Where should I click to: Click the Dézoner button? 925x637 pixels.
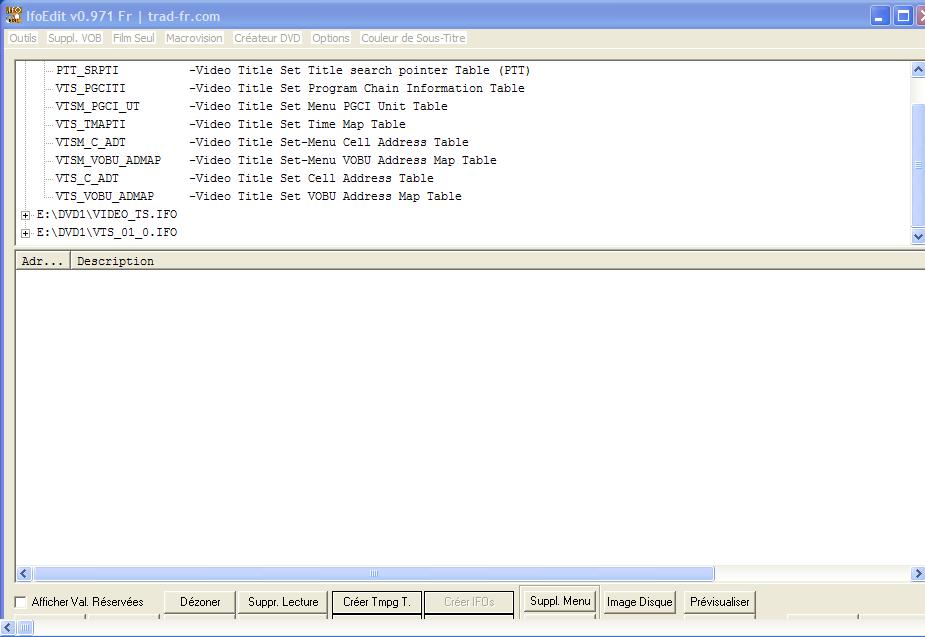[x=200, y=602]
